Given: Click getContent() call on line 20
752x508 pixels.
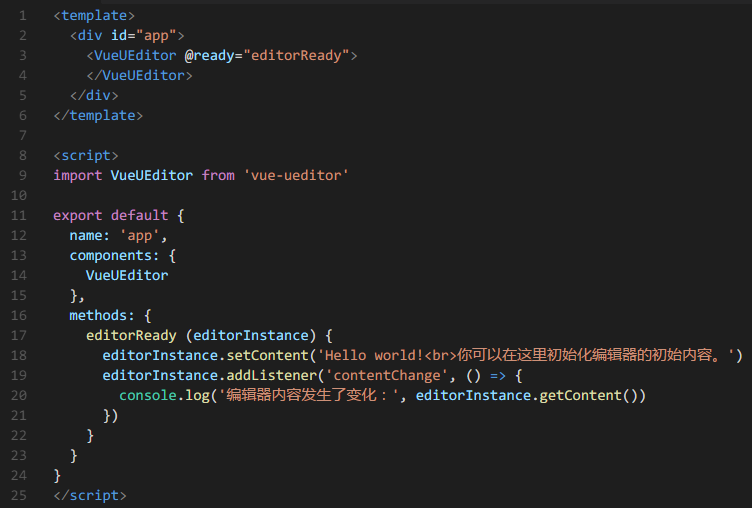Looking at the screenshot, I should click(x=588, y=395).
